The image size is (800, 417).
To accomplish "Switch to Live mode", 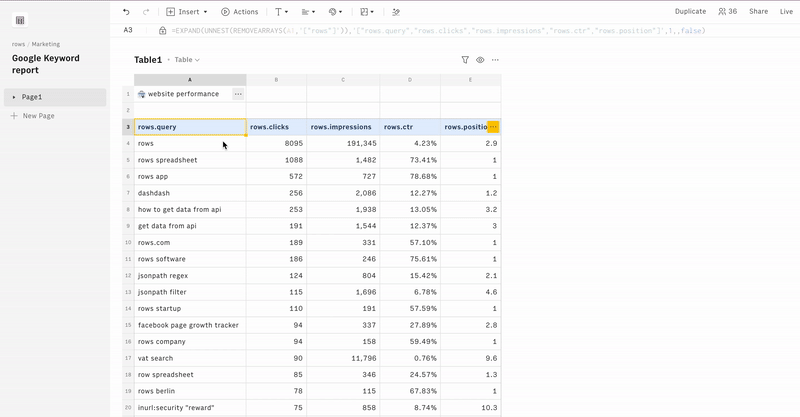I will click(786, 12).
